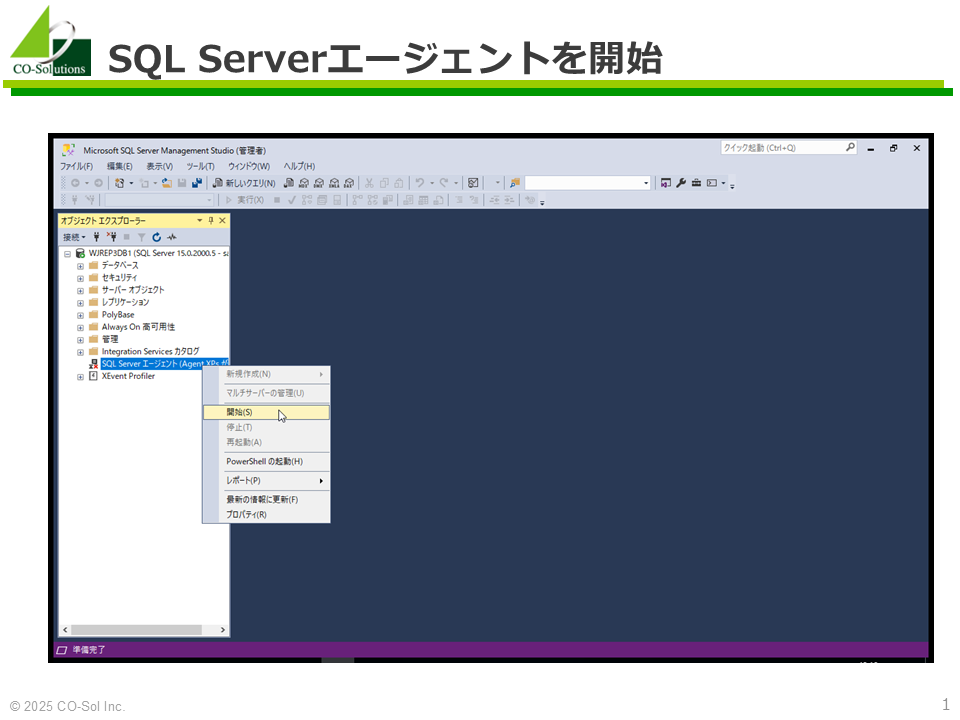Open a new DMX query
Screen dimensions: 960x720
pos(319,183)
